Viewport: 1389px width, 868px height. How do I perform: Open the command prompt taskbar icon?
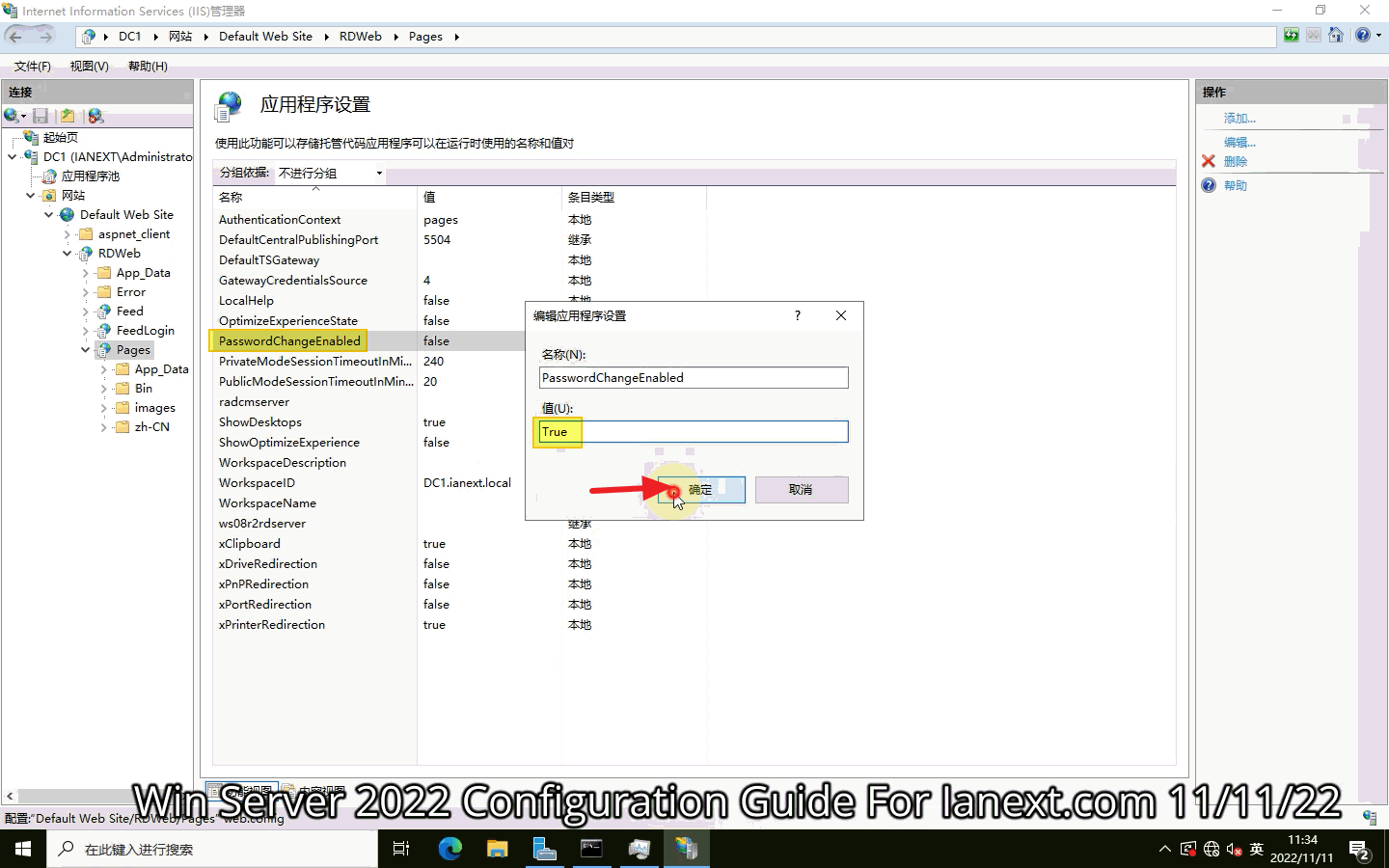(591, 849)
